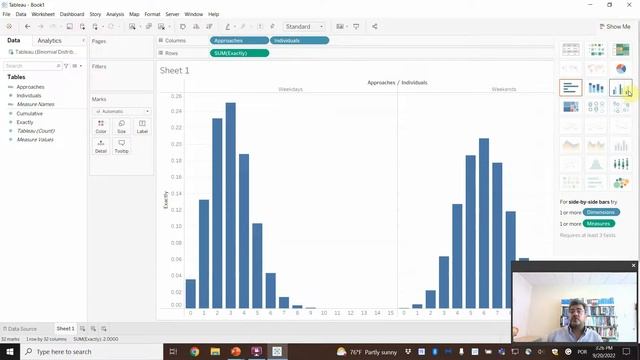Click the filter icon beside the search box

[66, 66]
